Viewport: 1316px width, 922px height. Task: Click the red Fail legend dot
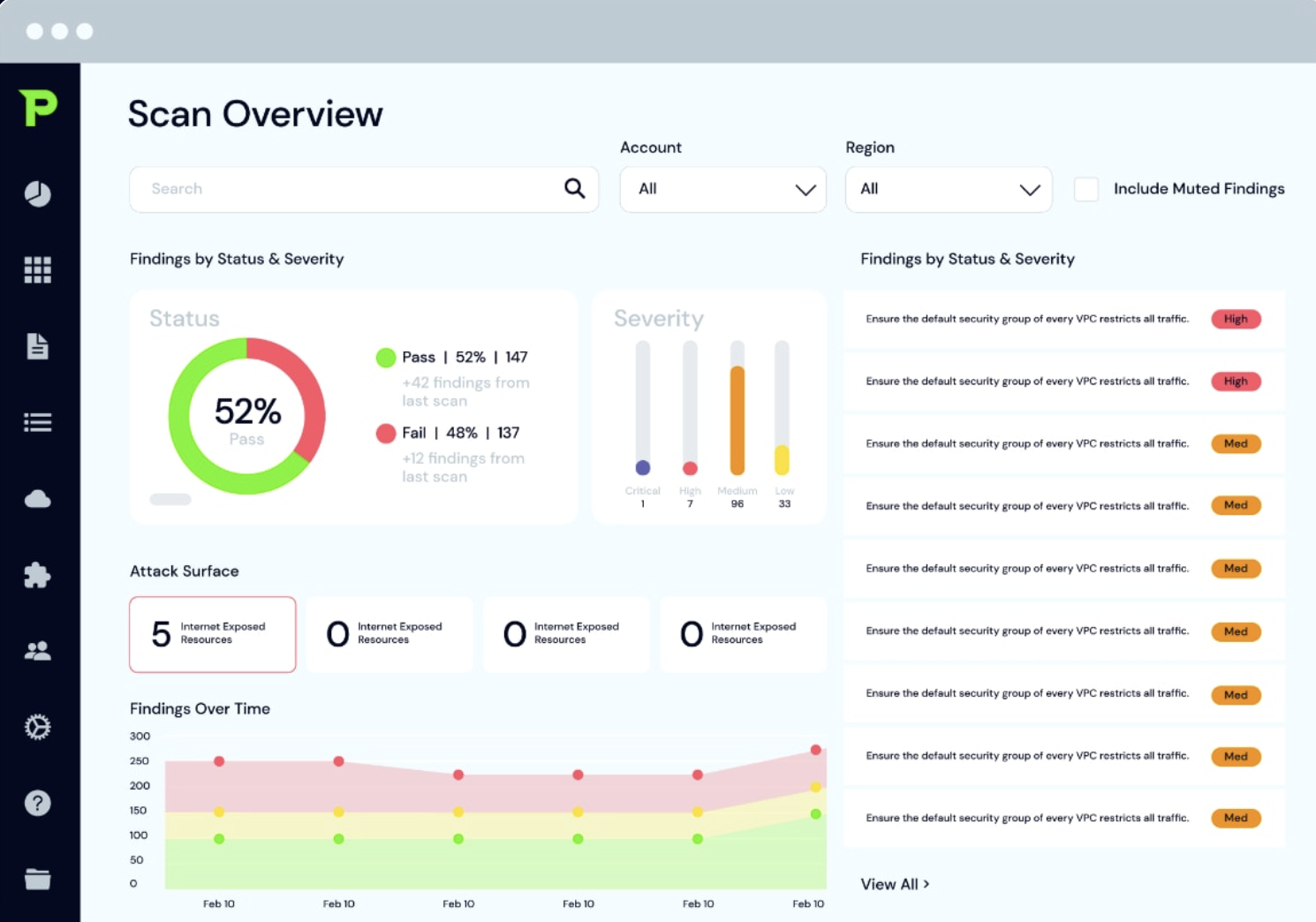click(386, 434)
